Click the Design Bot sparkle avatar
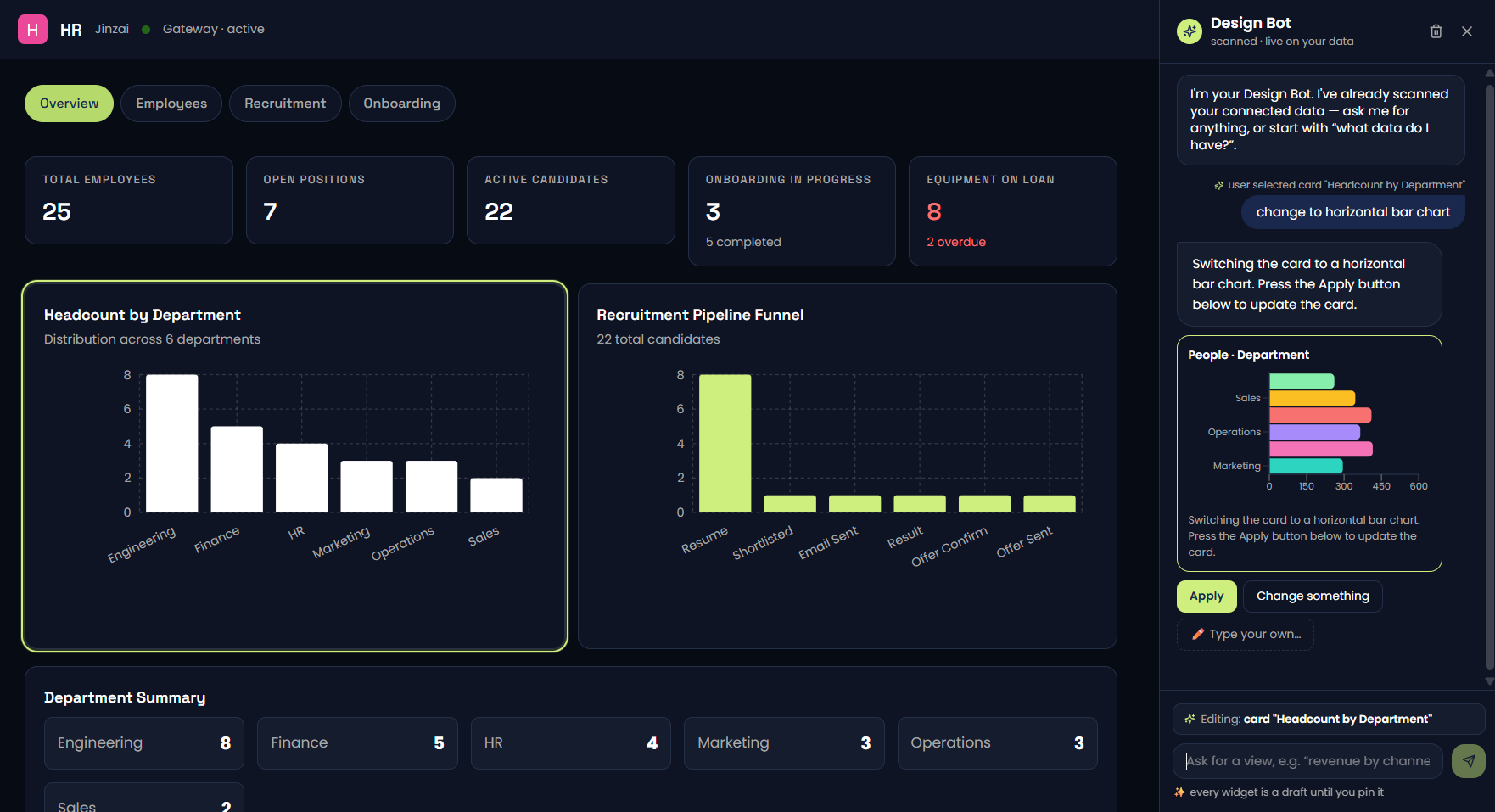The width and height of the screenshot is (1495, 812). click(x=1190, y=31)
